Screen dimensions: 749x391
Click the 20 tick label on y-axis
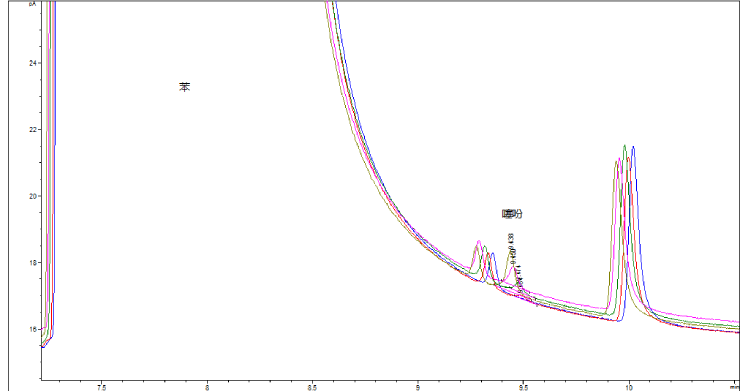tap(33, 196)
